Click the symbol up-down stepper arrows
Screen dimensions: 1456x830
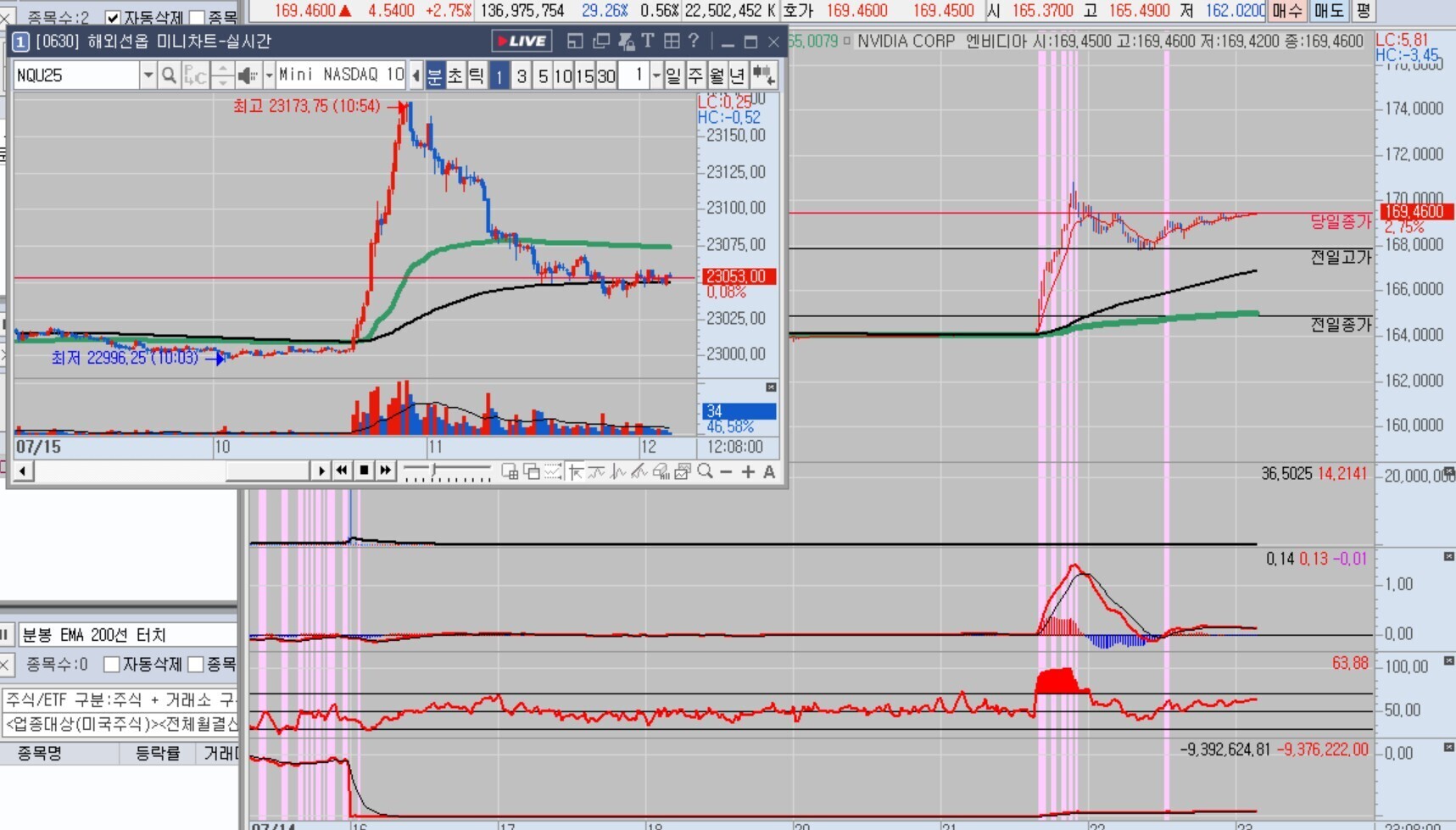click(x=222, y=75)
